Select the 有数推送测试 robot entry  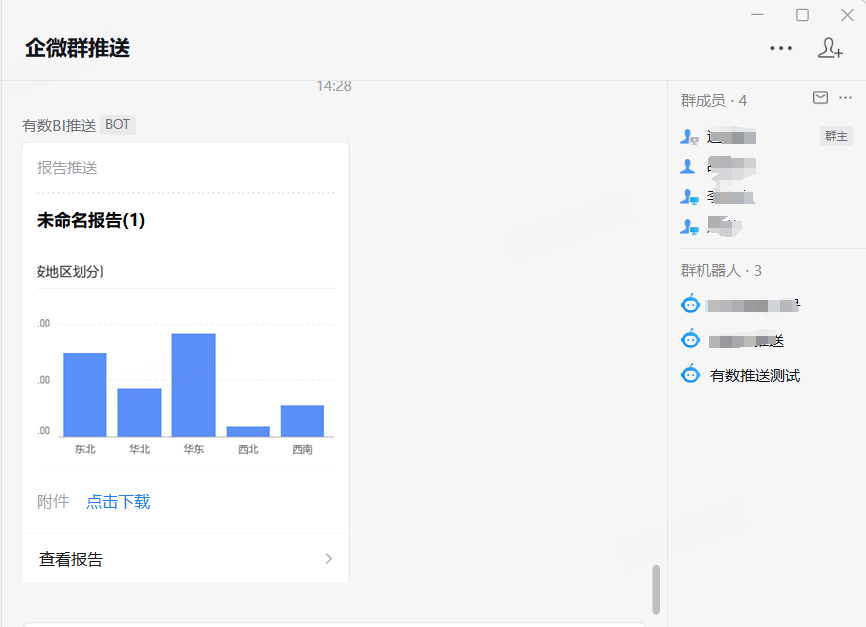click(754, 376)
